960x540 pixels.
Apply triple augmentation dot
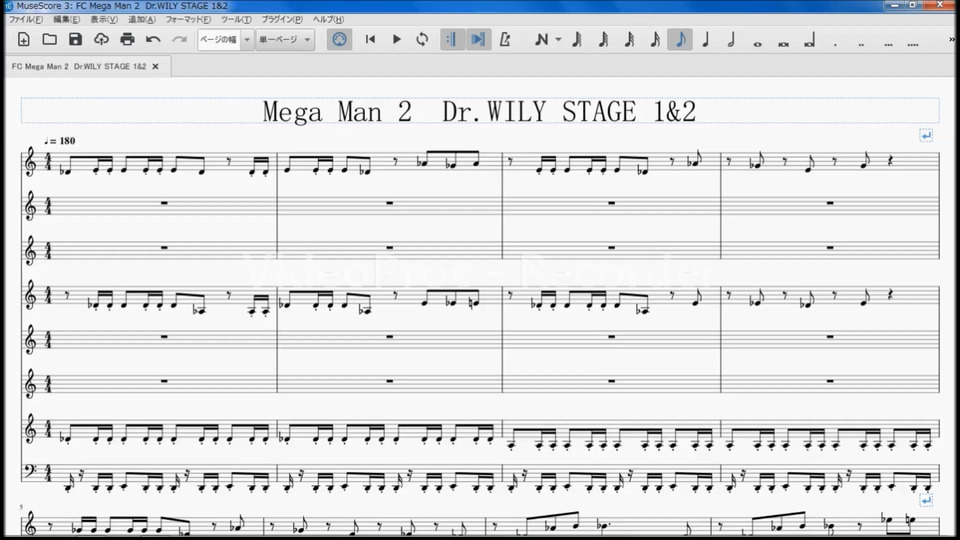pos(888,44)
